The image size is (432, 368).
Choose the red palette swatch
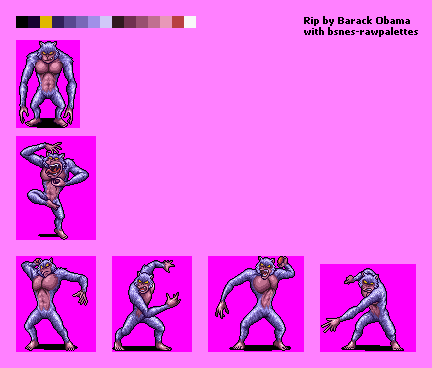coord(178,22)
